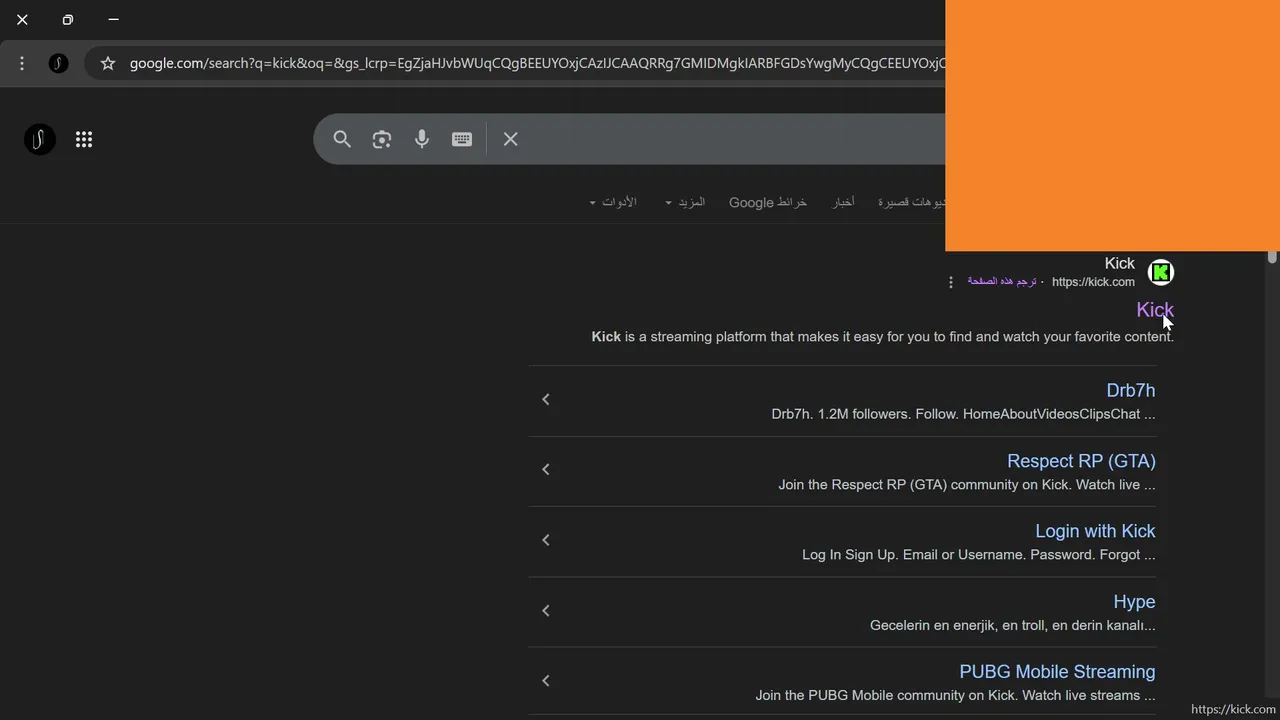Click the page's vertical scrollbar thumb
The image size is (1280, 720).
tap(1272, 257)
